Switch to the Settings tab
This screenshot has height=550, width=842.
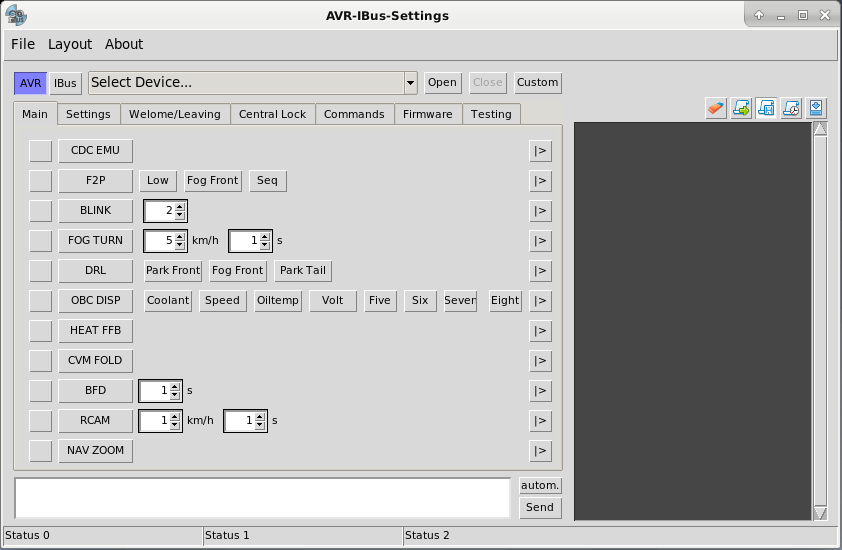(x=88, y=114)
